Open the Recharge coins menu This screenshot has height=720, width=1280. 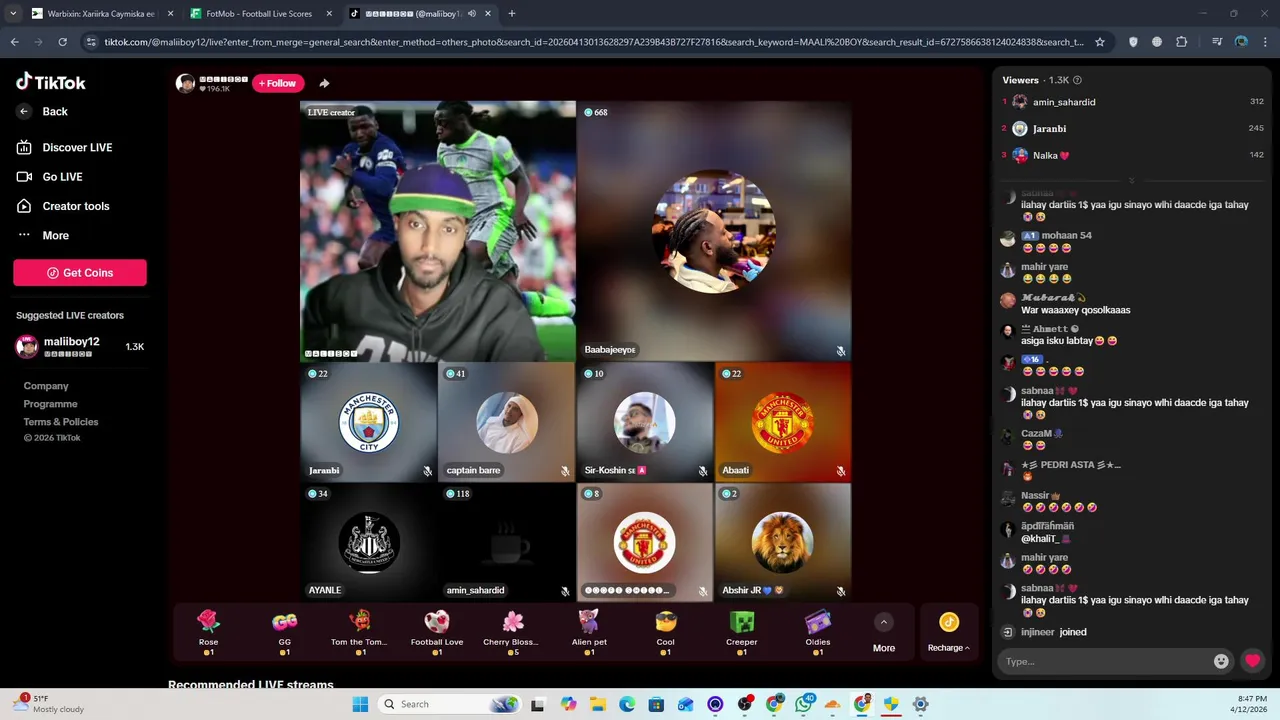[949, 632]
